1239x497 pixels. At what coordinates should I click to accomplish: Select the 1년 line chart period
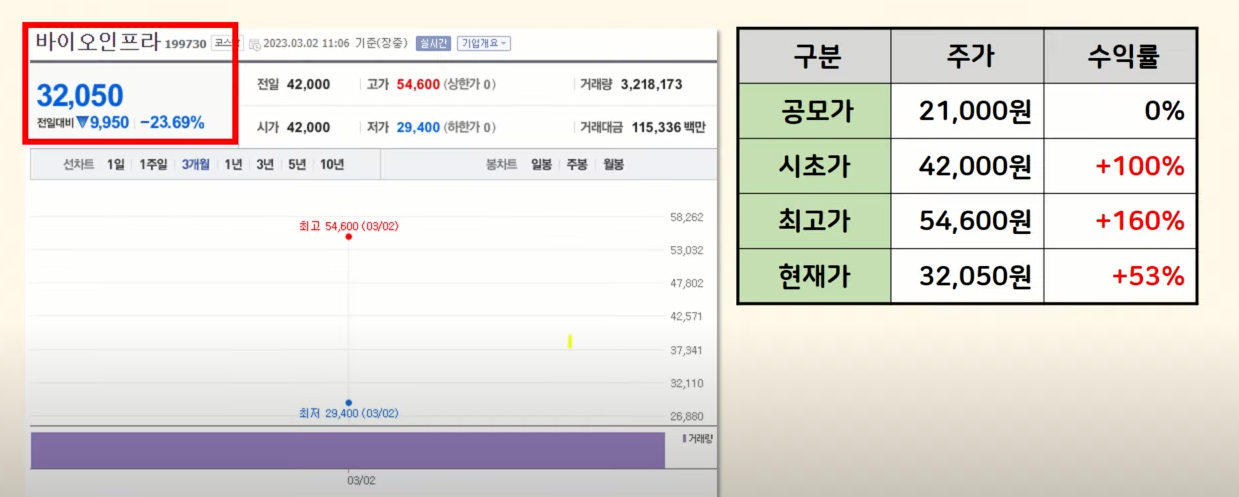click(233, 165)
